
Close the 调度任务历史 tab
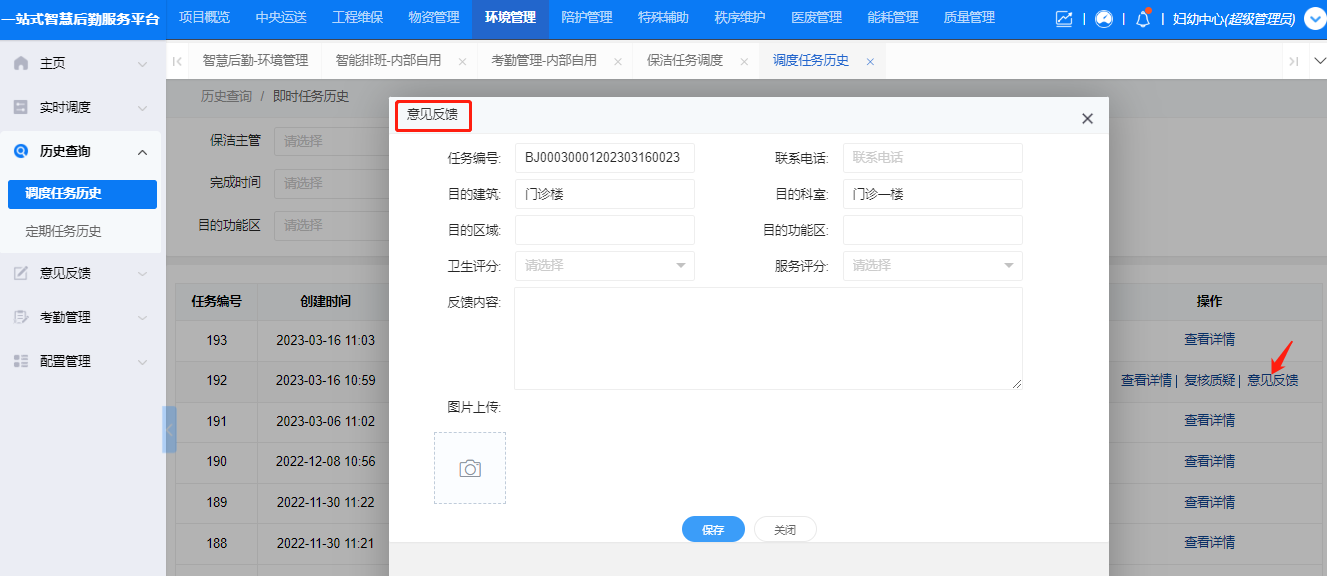click(x=870, y=62)
